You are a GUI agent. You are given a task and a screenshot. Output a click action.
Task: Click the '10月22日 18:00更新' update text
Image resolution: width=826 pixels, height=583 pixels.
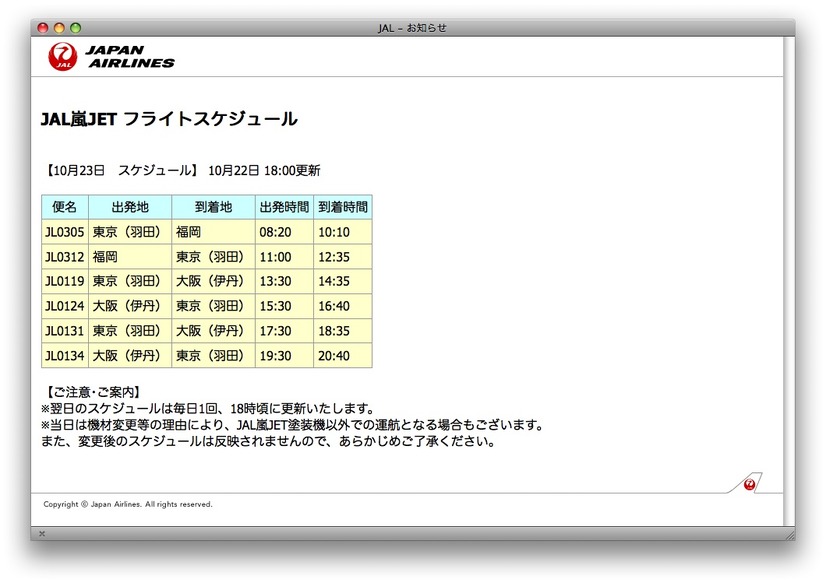coord(264,171)
